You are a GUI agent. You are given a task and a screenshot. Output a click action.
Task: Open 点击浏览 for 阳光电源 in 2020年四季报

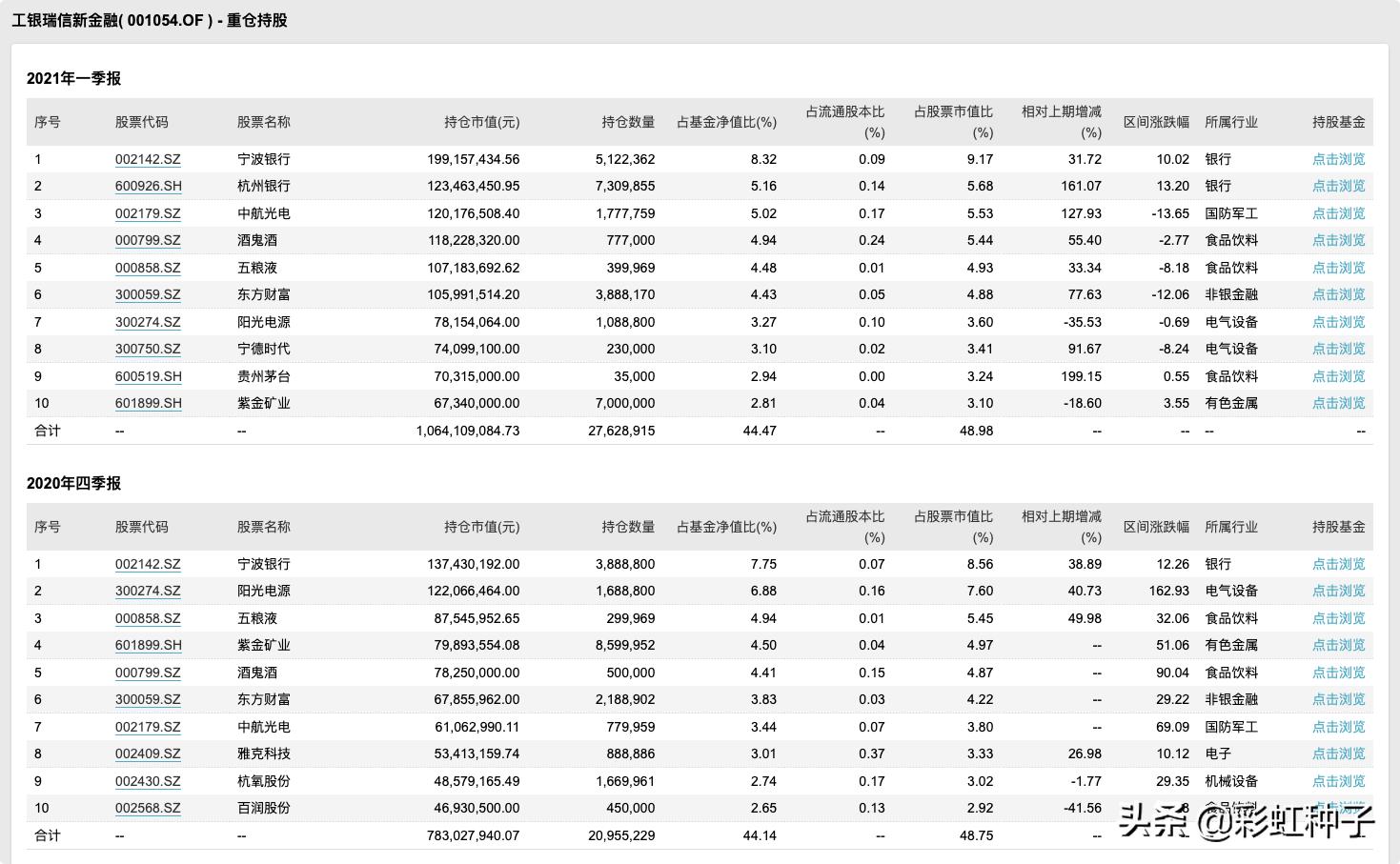pyautogui.click(x=1338, y=591)
